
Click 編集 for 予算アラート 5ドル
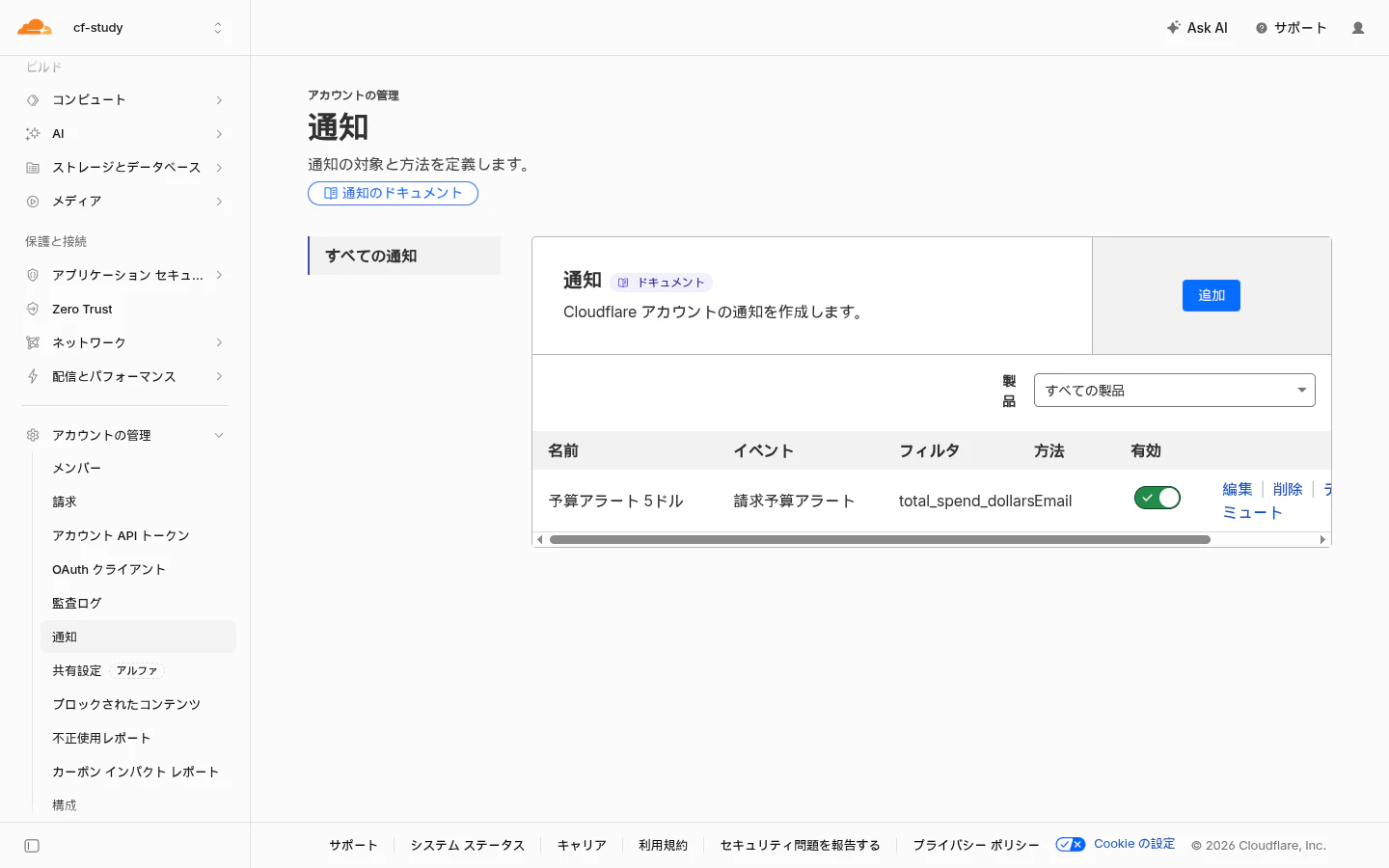tap(1238, 489)
